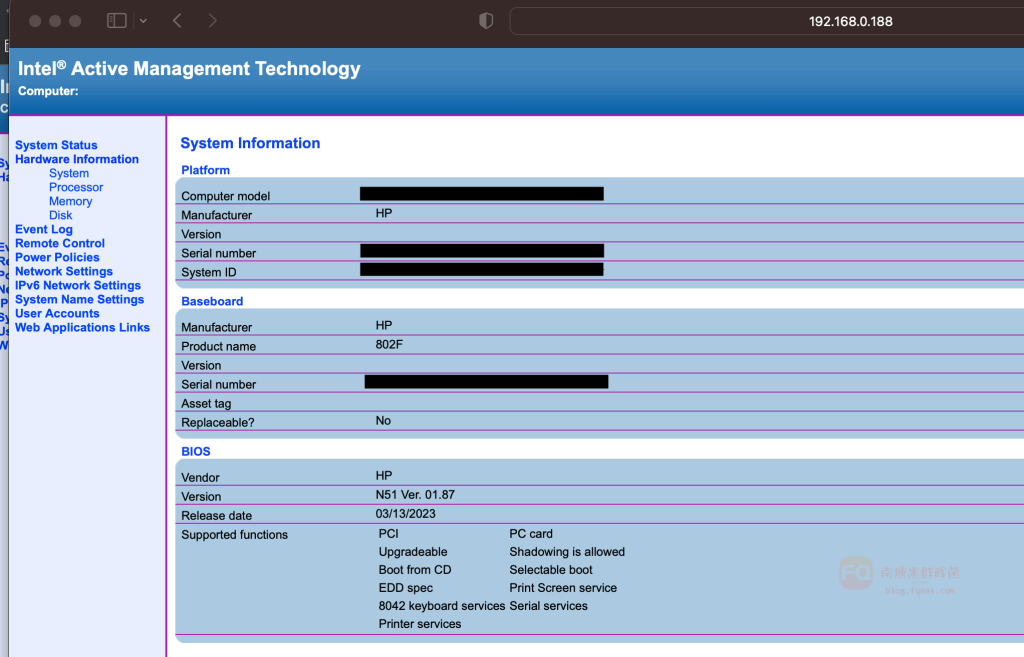Viewport: 1024px width, 657px height.
Task: Select Hardware Information in the sidebar
Action: pyautogui.click(x=77, y=159)
